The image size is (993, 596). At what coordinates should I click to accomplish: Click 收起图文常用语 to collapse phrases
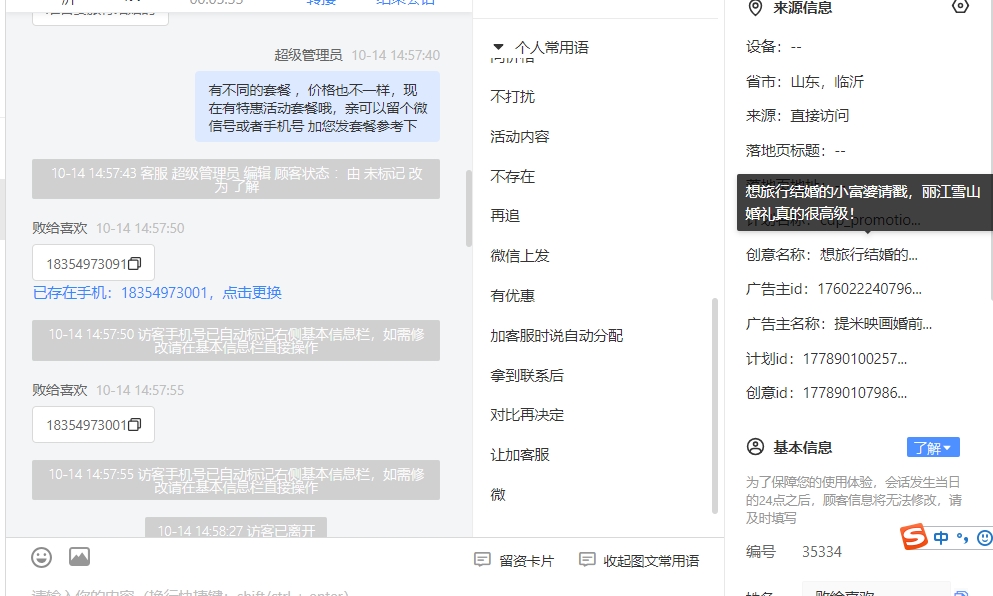(639, 561)
